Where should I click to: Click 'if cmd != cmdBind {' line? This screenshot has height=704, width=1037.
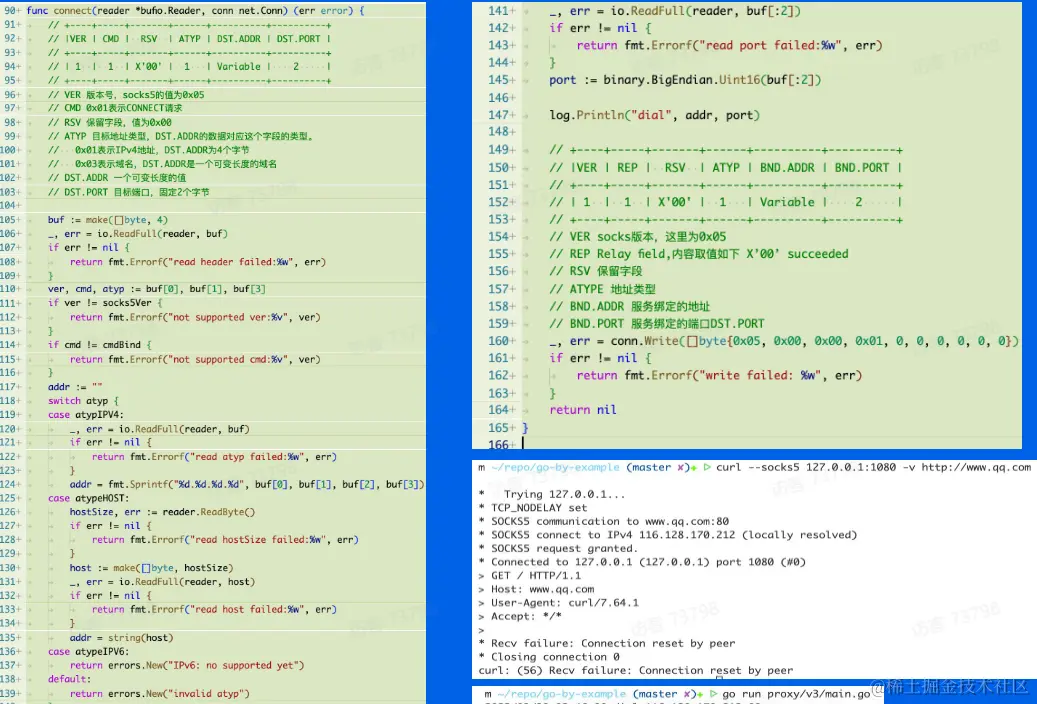click(99, 345)
